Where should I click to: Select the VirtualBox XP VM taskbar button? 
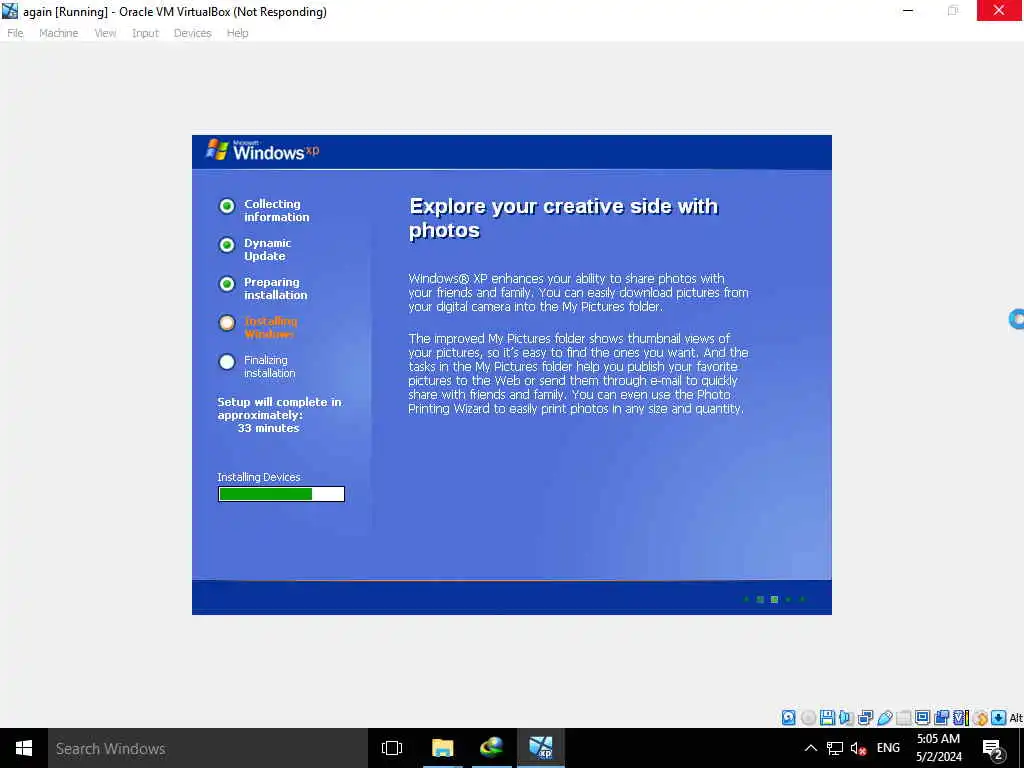(541, 748)
